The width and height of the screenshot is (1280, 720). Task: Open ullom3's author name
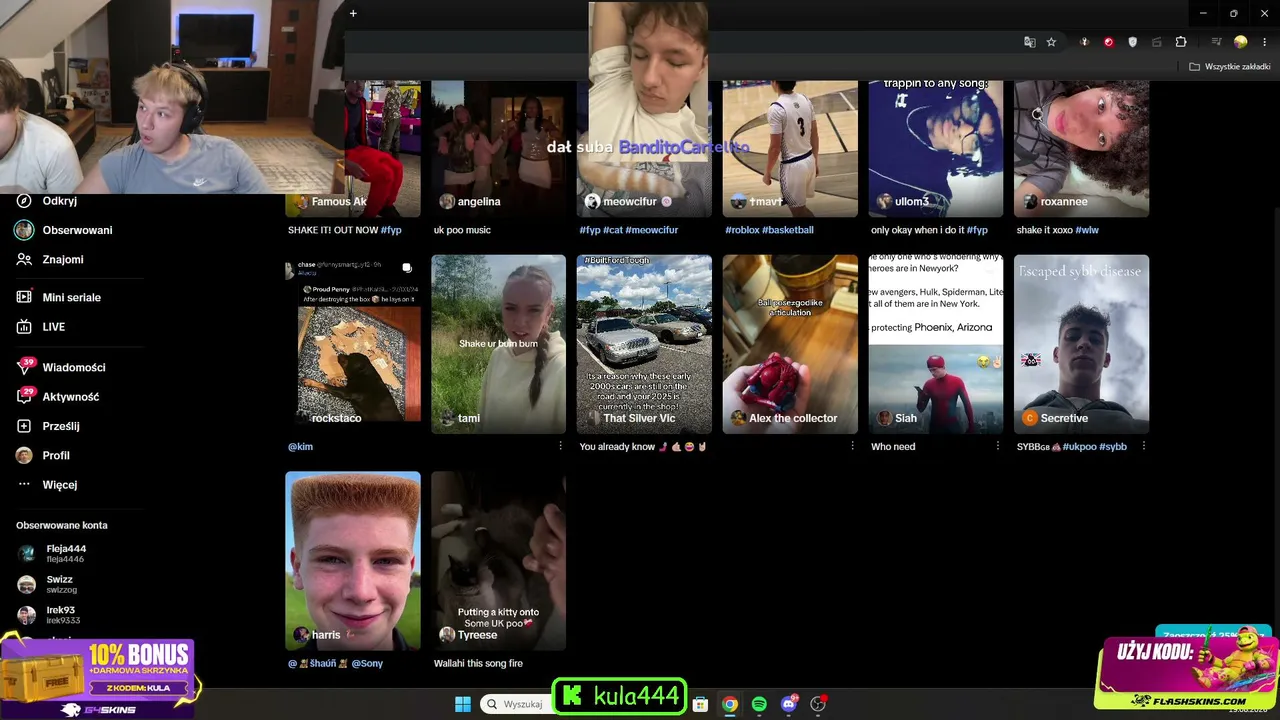[912, 201]
